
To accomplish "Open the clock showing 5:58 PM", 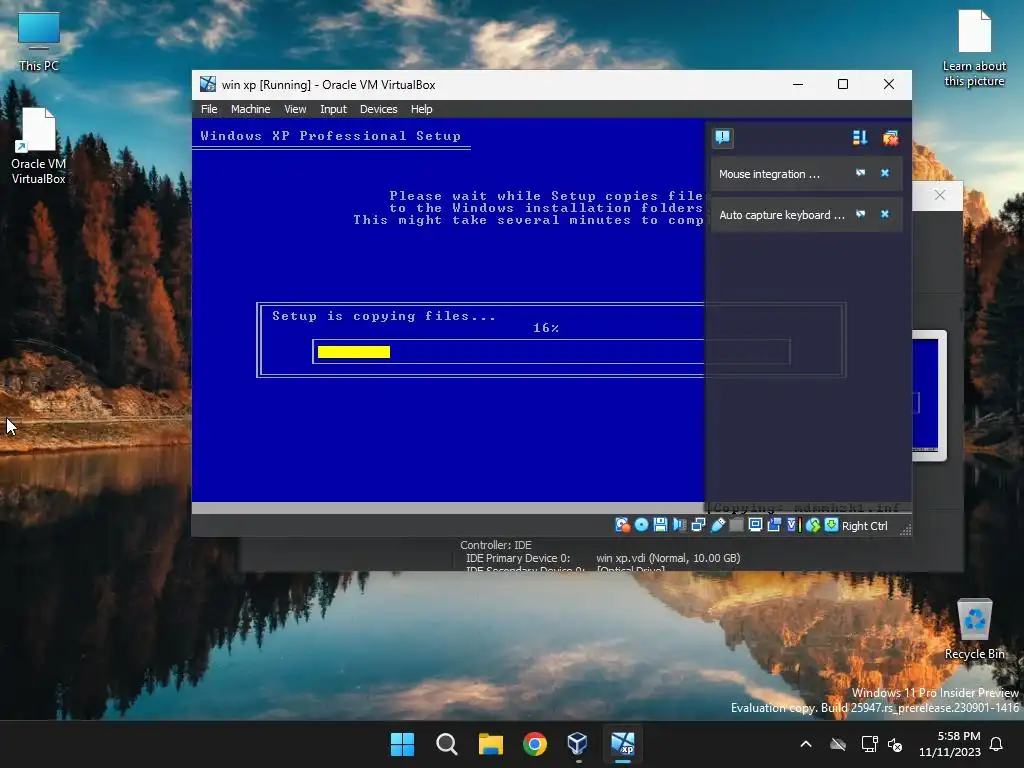I will tap(950, 744).
